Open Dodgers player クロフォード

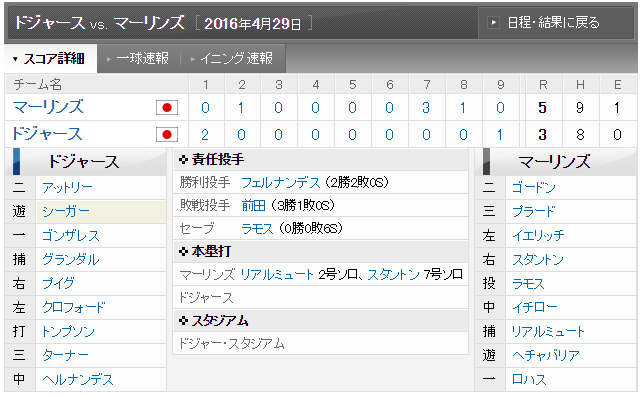(74, 307)
